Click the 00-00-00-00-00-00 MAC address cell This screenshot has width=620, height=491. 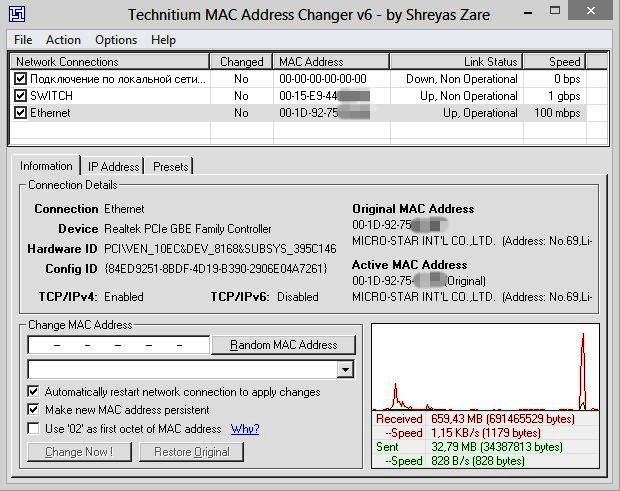[x=323, y=79]
